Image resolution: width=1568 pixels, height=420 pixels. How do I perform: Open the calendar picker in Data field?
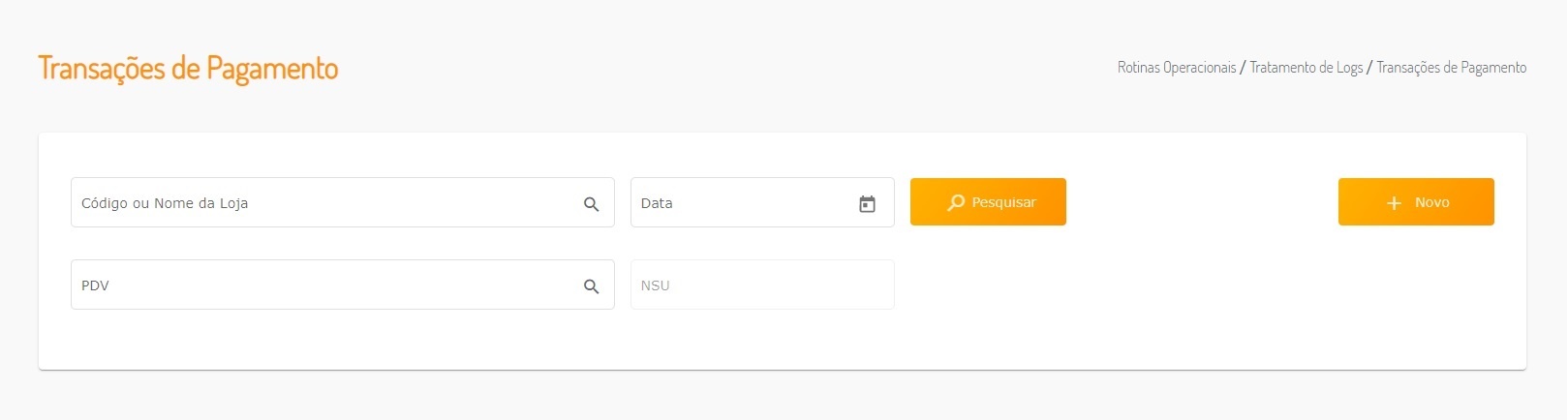[867, 204]
